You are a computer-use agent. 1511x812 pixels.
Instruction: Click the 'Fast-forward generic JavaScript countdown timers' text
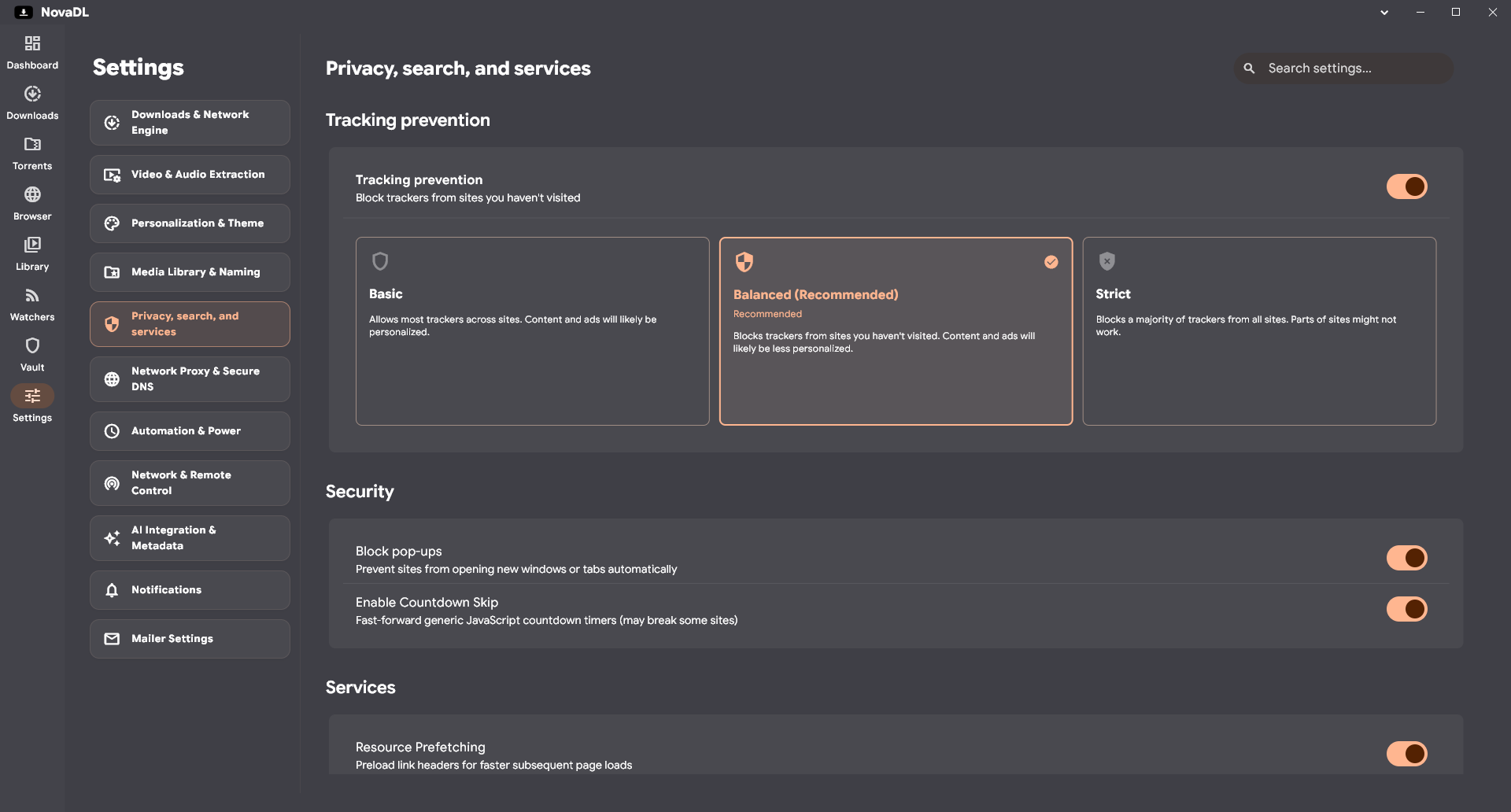[x=546, y=621]
